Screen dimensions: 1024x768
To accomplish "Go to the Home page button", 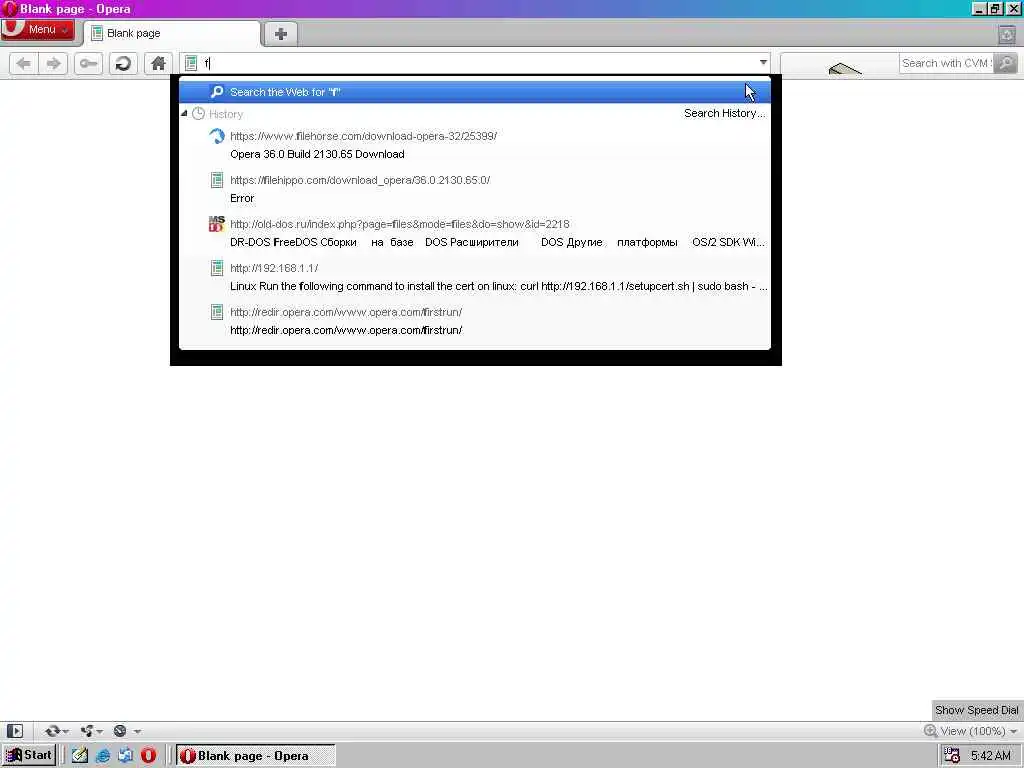I will (158, 63).
